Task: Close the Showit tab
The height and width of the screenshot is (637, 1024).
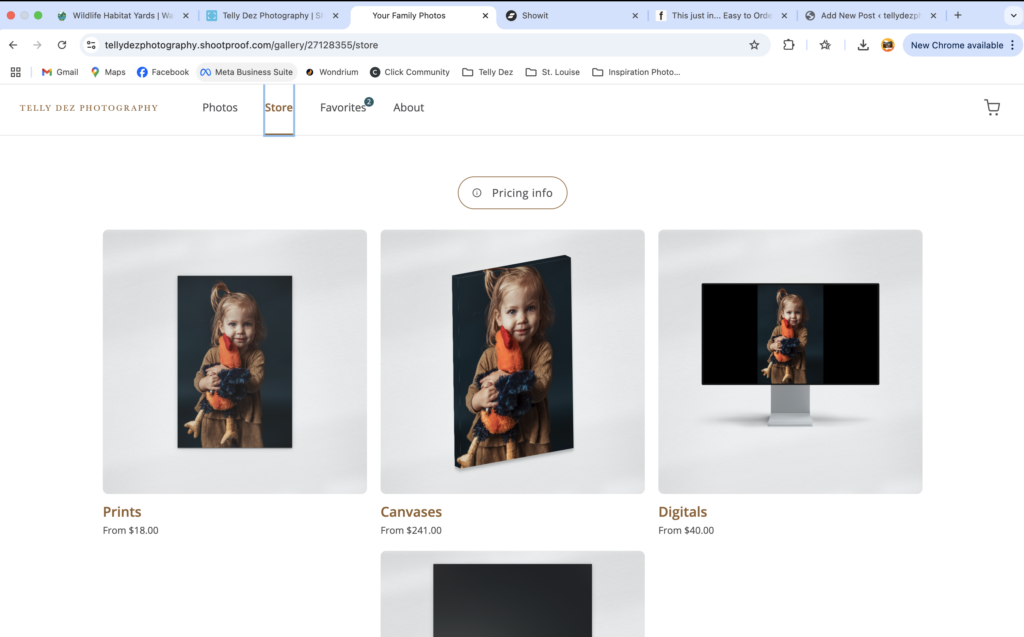Action: pyautogui.click(x=635, y=16)
